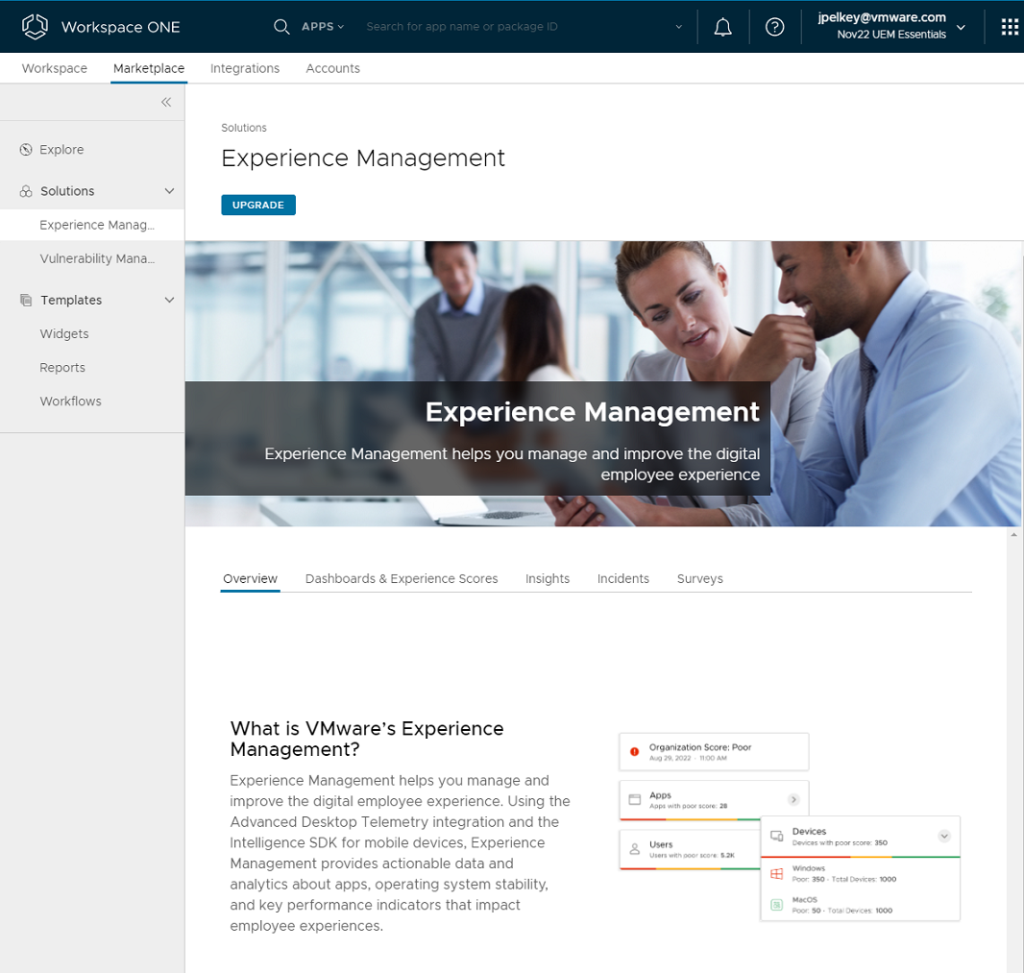Collapse the Templates section chevron

pos(169,300)
